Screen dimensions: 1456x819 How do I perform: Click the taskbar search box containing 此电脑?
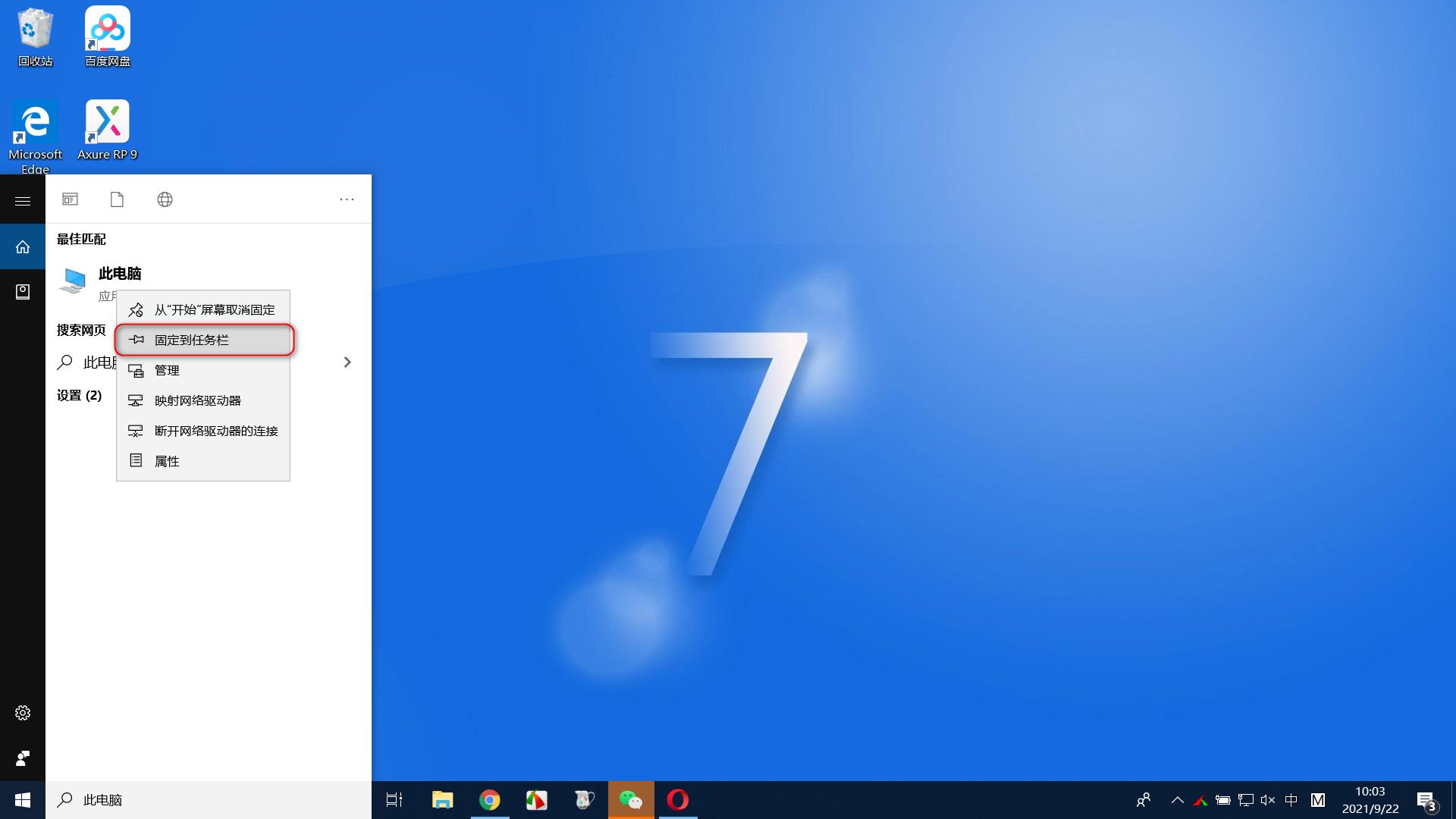[209, 800]
